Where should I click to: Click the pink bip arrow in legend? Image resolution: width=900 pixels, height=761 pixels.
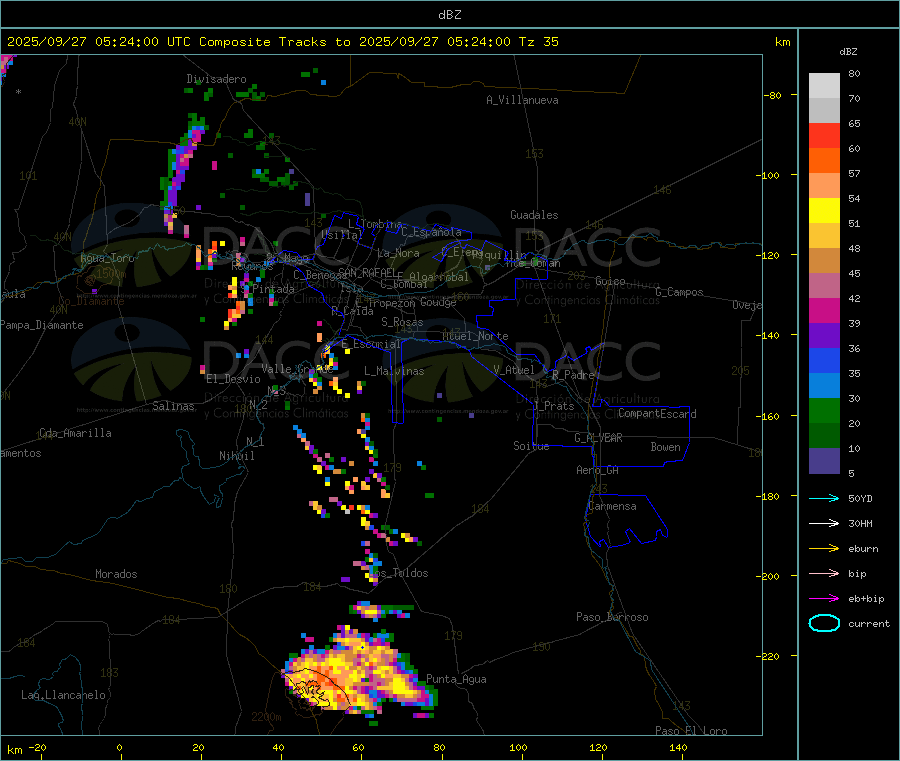[824, 573]
